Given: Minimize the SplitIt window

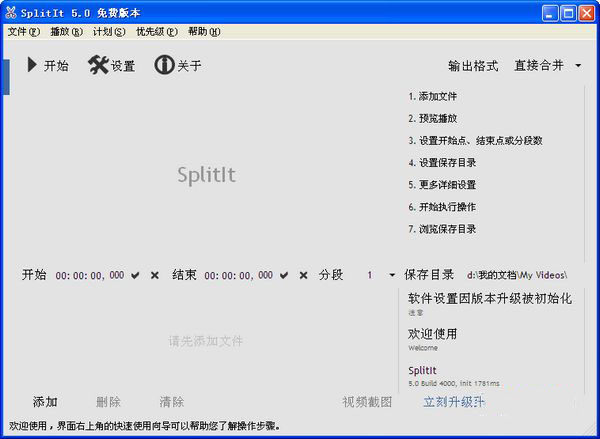Looking at the screenshot, I should point(550,13).
